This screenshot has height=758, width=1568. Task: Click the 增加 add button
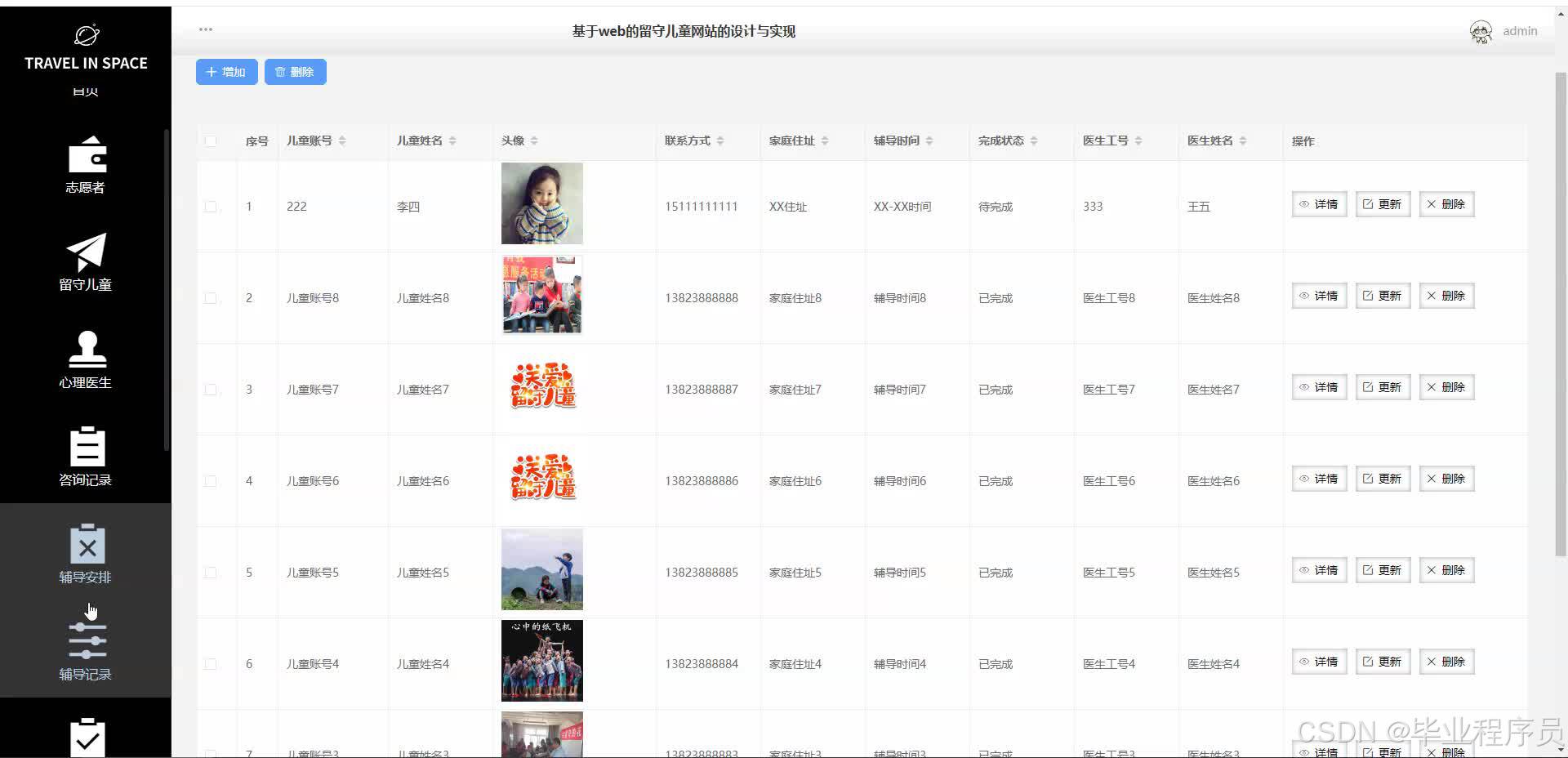(x=227, y=72)
